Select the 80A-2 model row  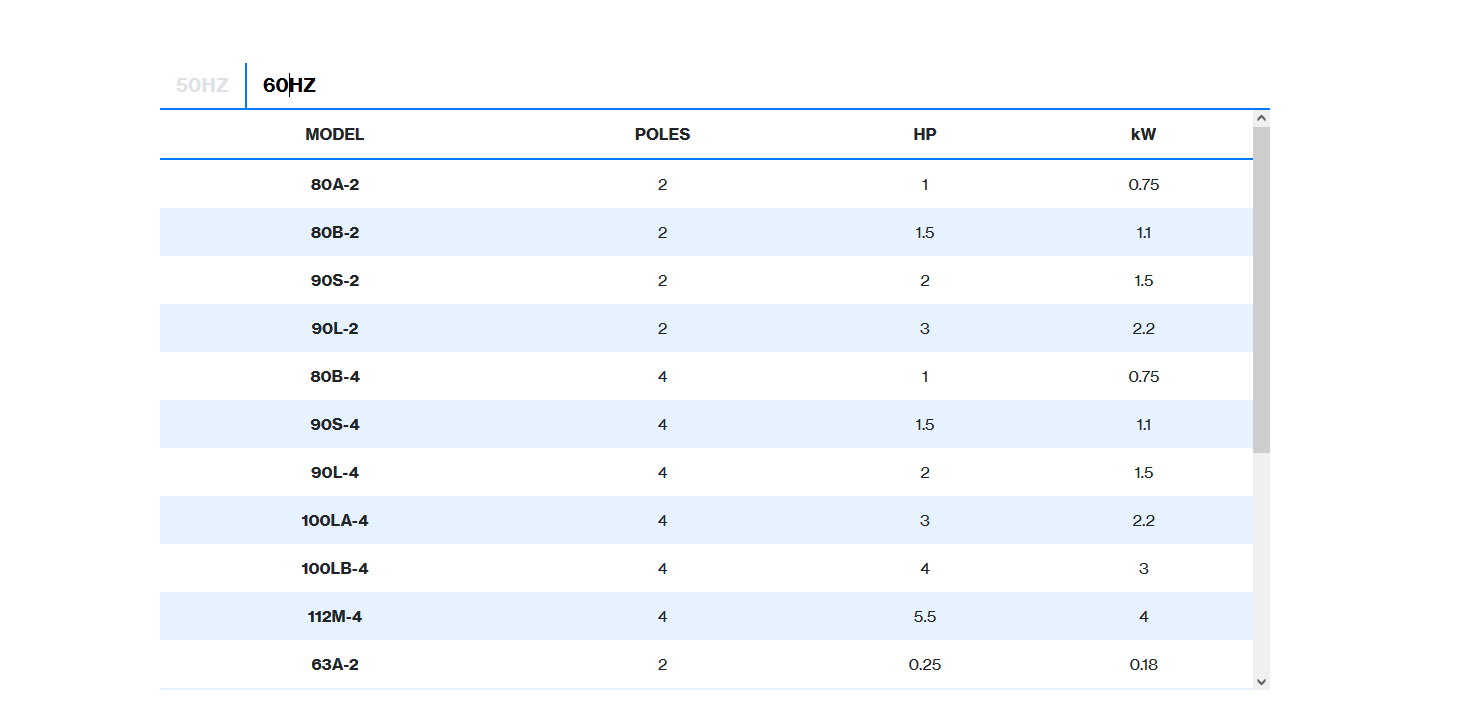(706, 184)
